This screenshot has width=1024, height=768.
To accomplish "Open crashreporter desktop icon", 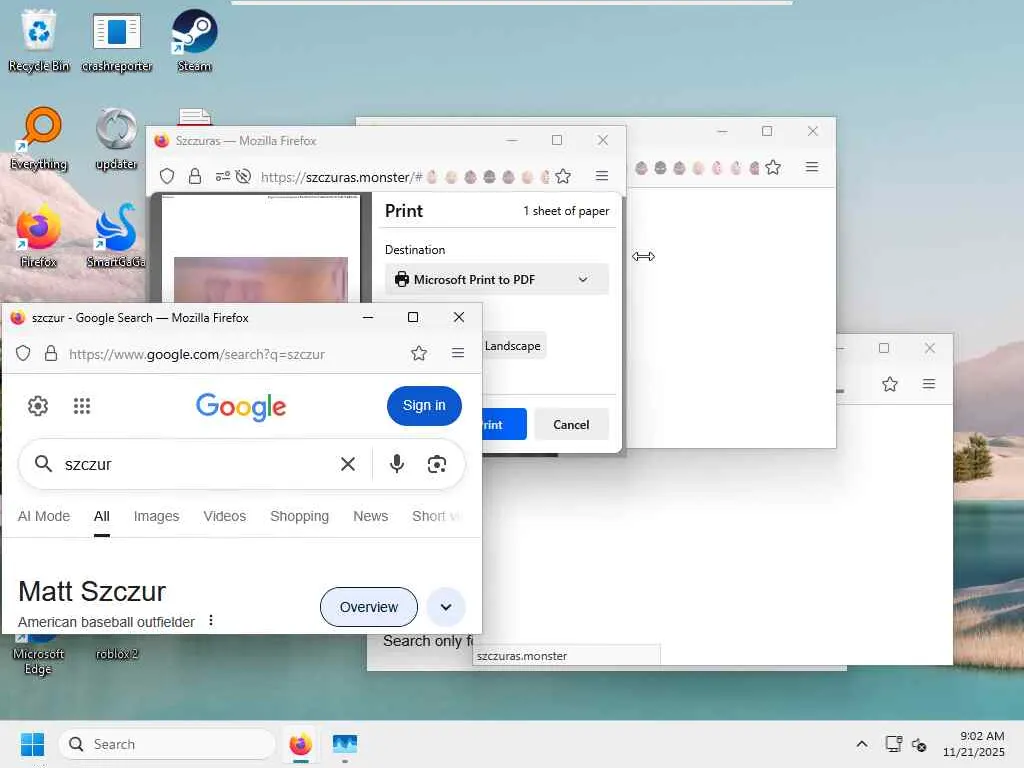I will point(116,40).
